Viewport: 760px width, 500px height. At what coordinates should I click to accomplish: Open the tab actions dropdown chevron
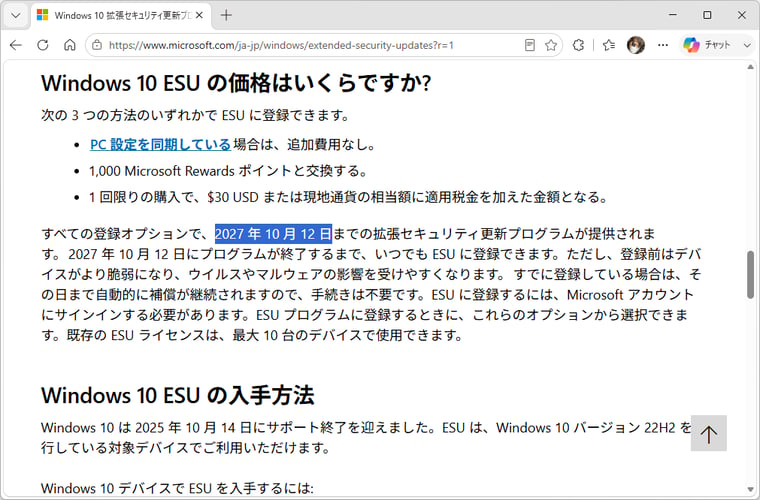(x=16, y=16)
